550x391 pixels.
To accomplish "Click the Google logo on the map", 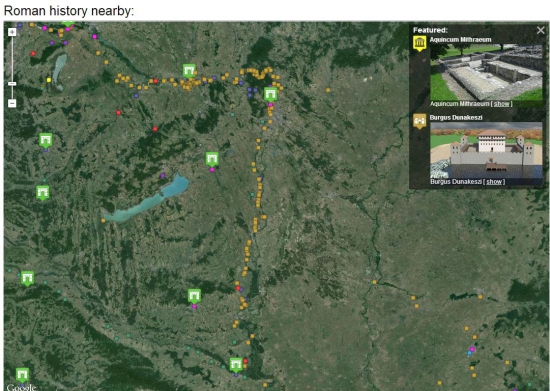I will pyautogui.click(x=21, y=387).
